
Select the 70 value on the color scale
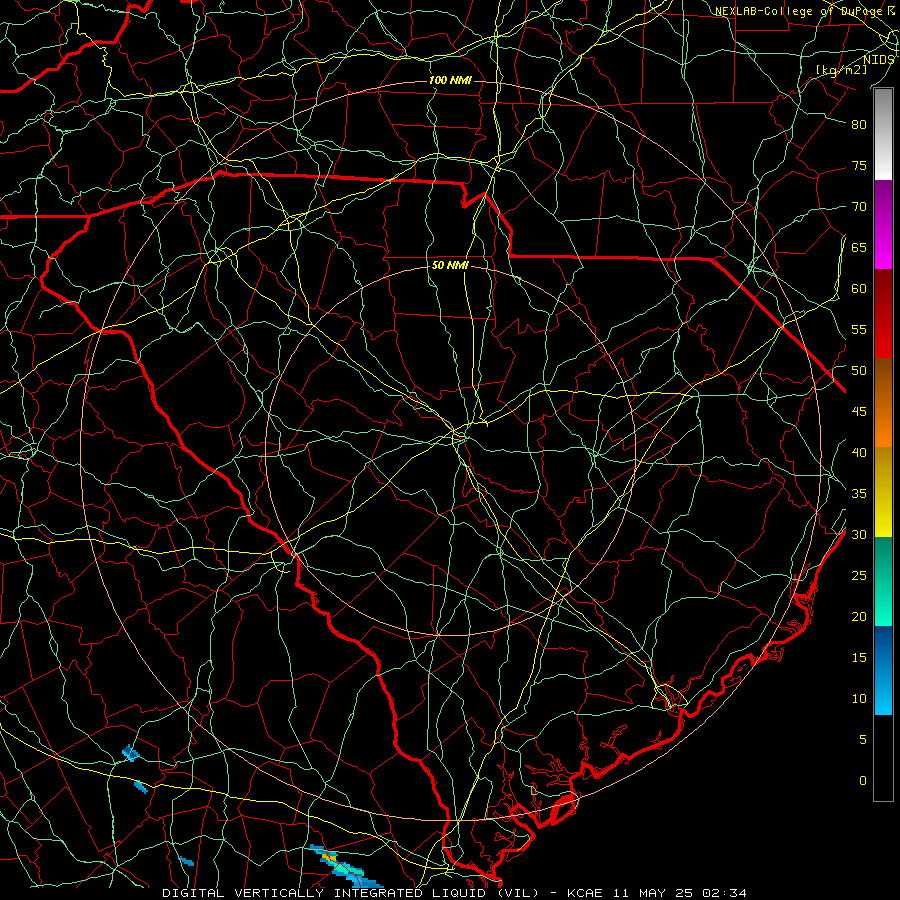pos(859,207)
